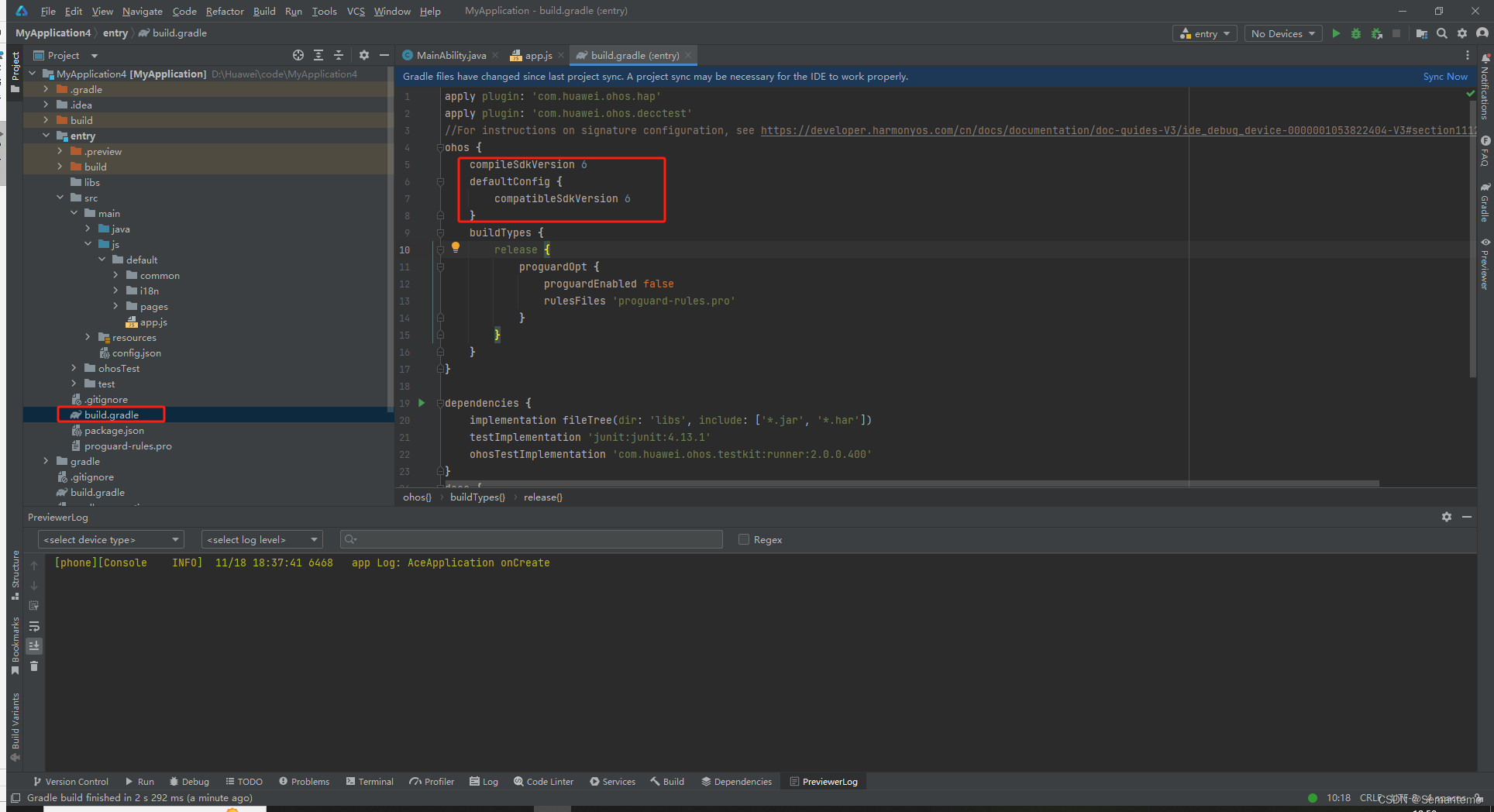Click Select Opened File target icon
Viewport: 1494px width, 812px height.
[298, 55]
